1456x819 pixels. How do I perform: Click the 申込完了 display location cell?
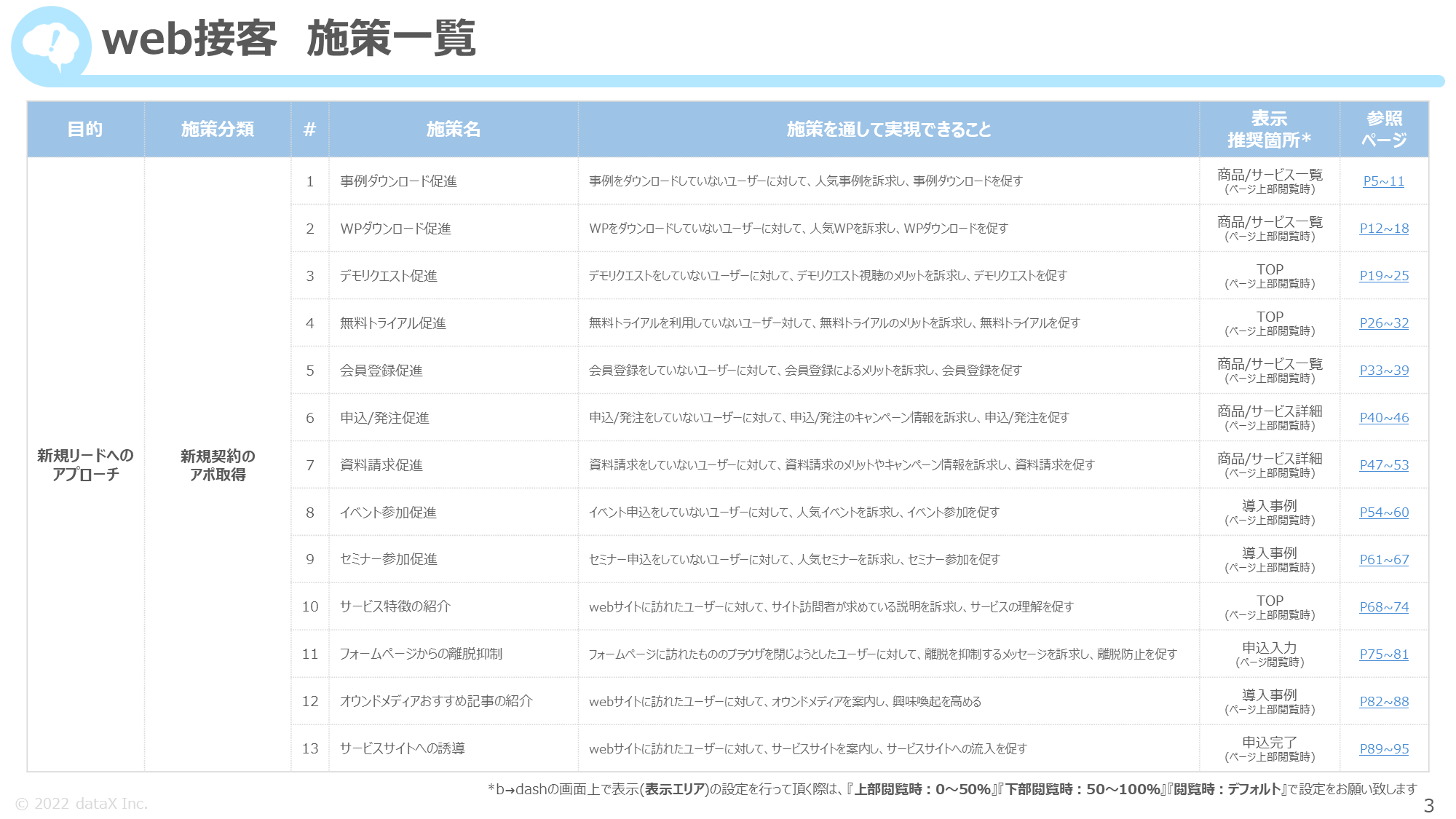(1270, 748)
